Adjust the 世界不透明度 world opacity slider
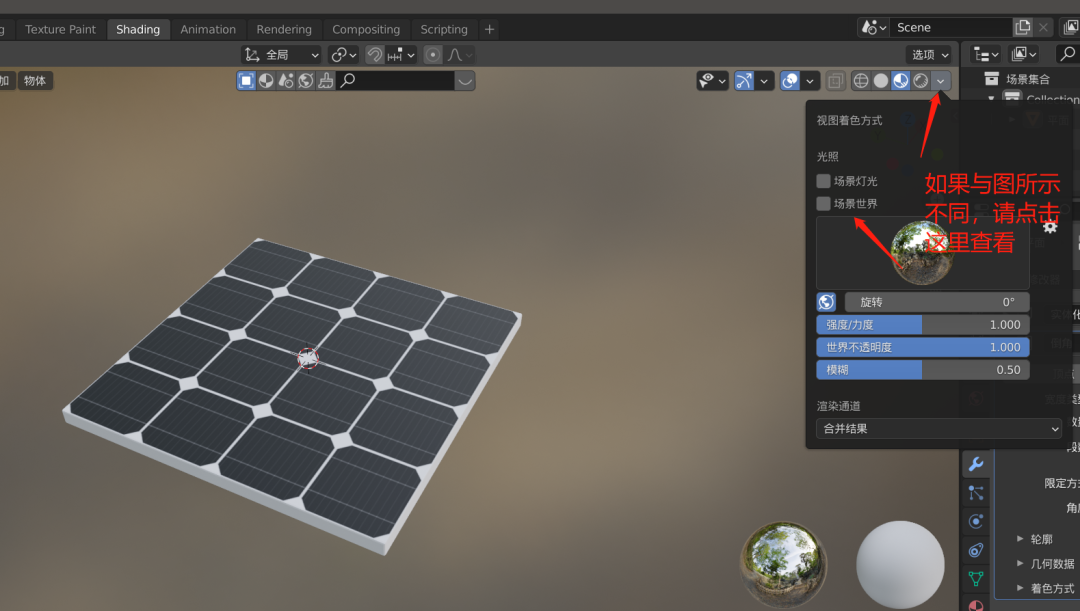 click(x=923, y=347)
